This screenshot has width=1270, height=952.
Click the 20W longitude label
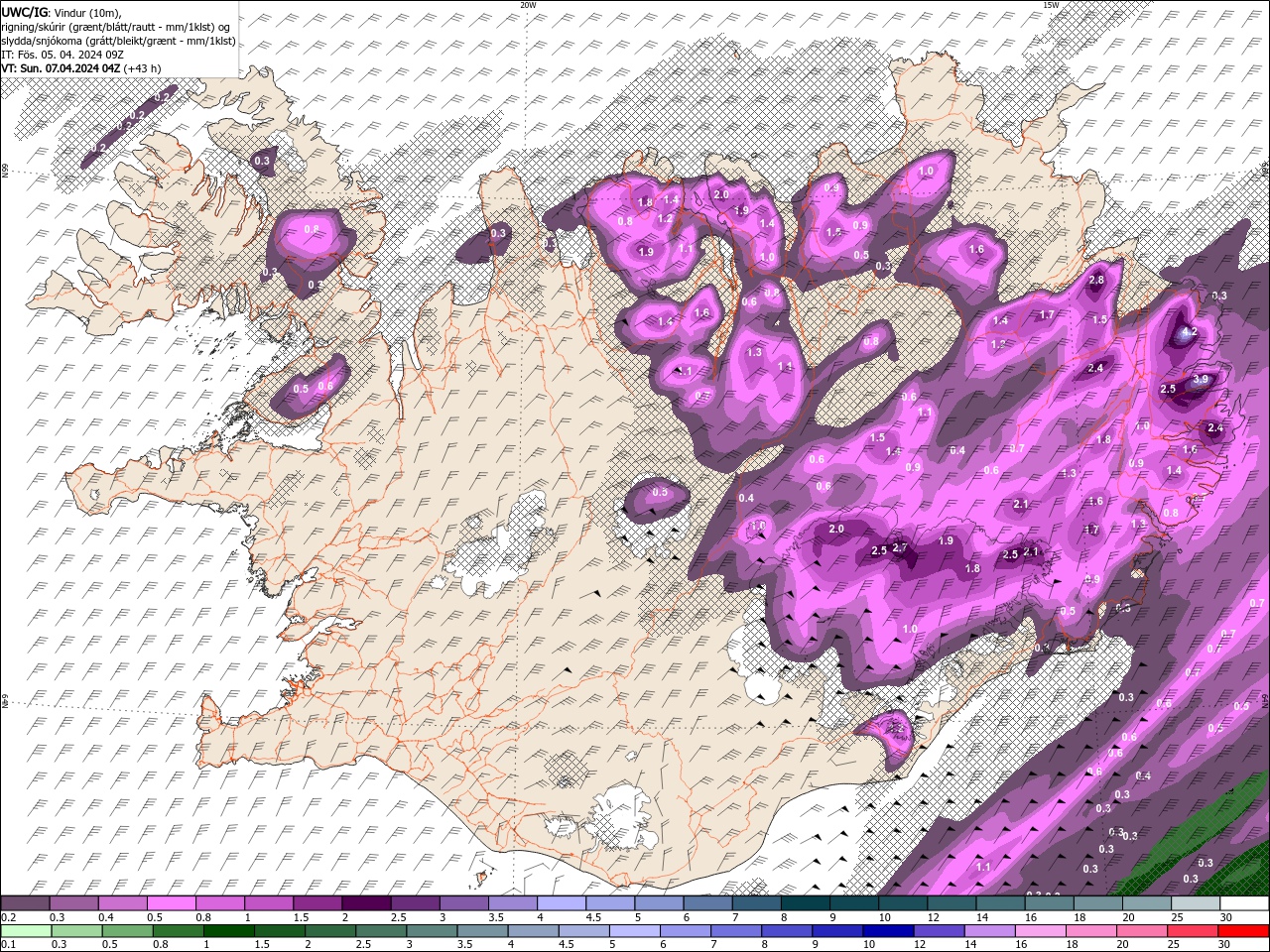pyautogui.click(x=529, y=5)
